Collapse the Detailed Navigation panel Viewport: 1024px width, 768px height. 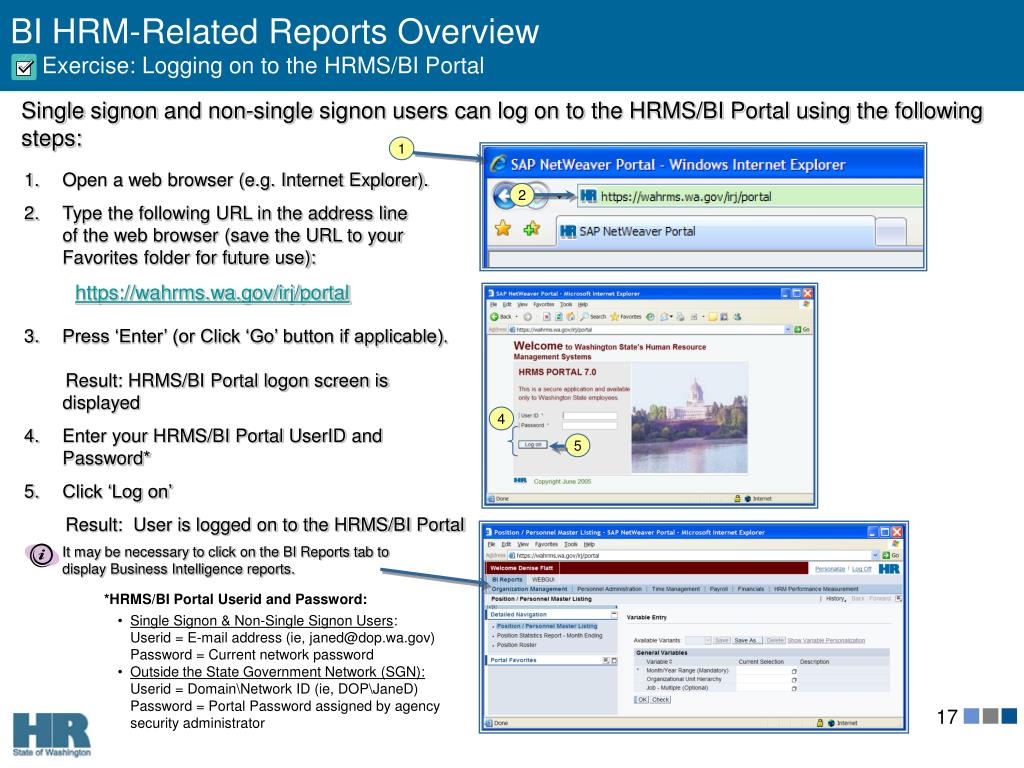(x=614, y=615)
